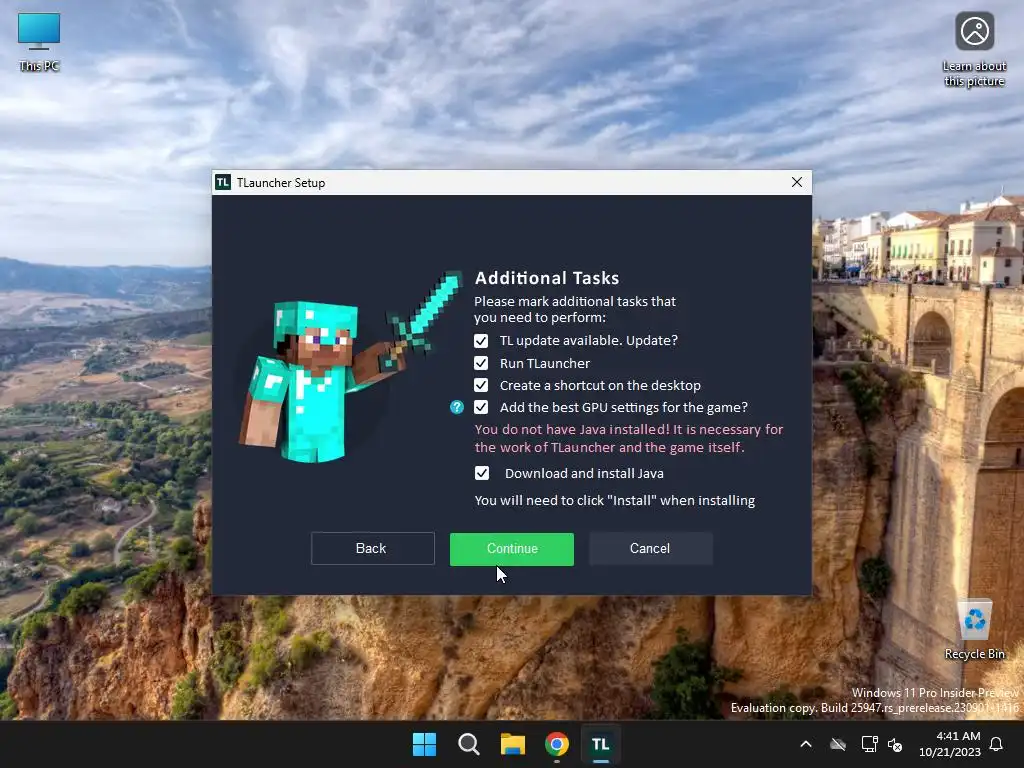Open the Windows Start menu
Image resolution: width=1024 pixels, height=768 pixels.
(x=424, y=744)
